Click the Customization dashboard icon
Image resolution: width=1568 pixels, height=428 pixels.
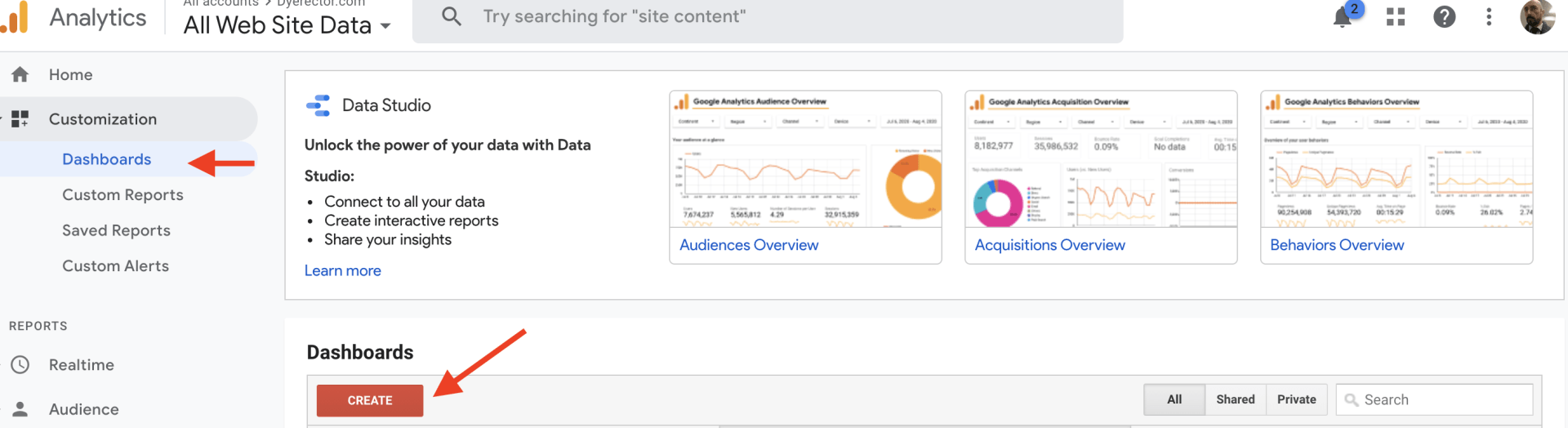click(x=20, y=119)
